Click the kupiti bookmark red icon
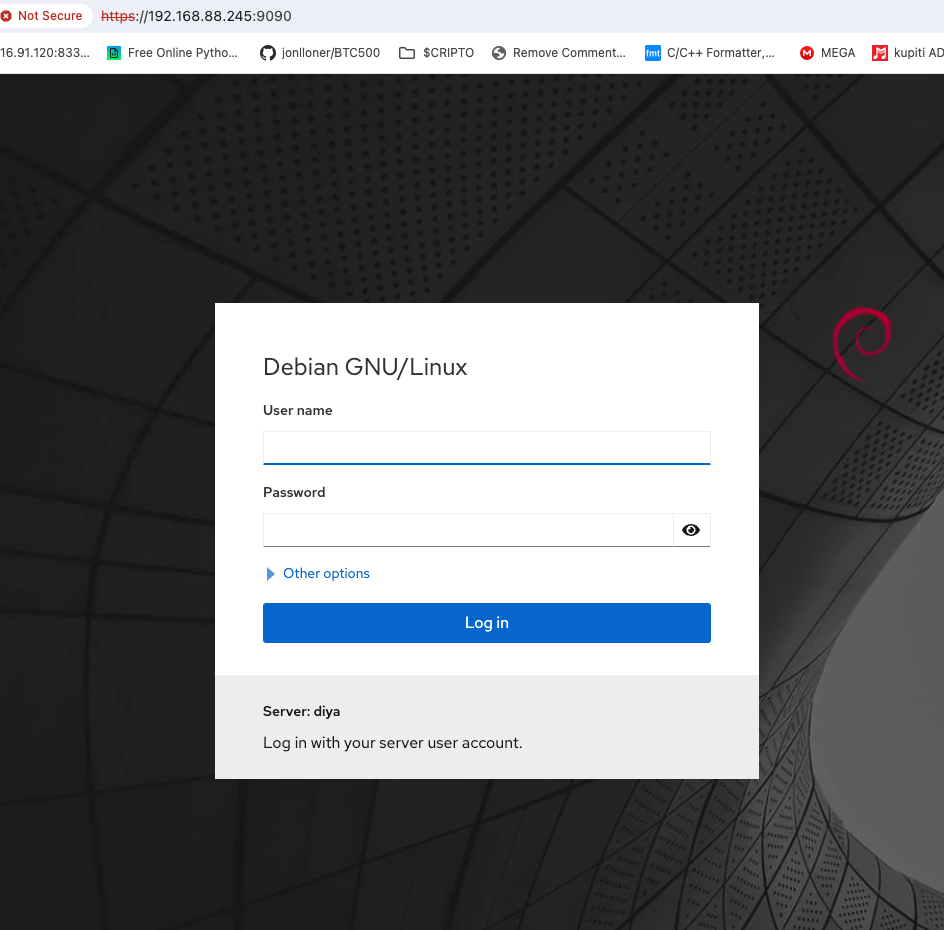The height and width of the screenshot is (930, 944). pyautogui.click(x=880, y=53)
